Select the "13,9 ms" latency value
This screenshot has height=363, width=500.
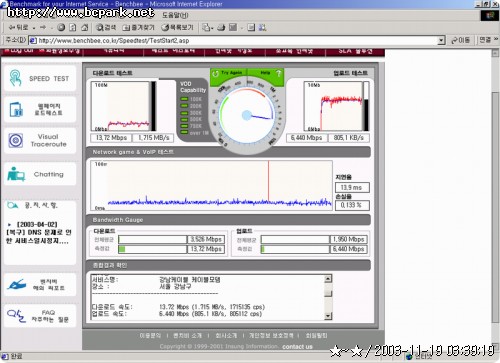[x=352, y=187]
